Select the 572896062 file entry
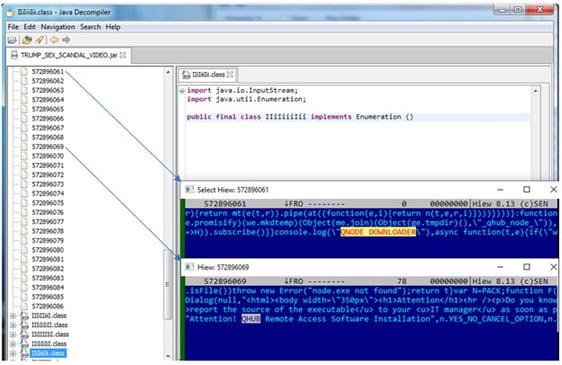 (x=48, y=81)
